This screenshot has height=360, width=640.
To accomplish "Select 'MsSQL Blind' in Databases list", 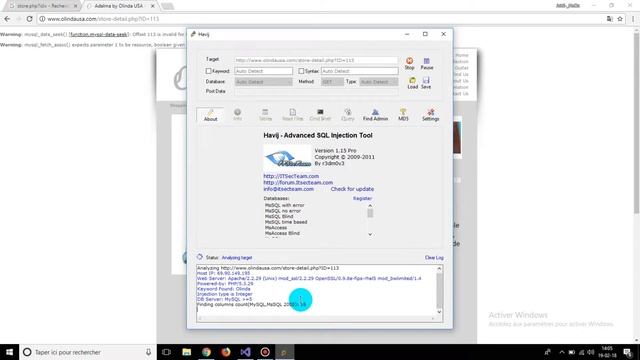I will 279,217.
